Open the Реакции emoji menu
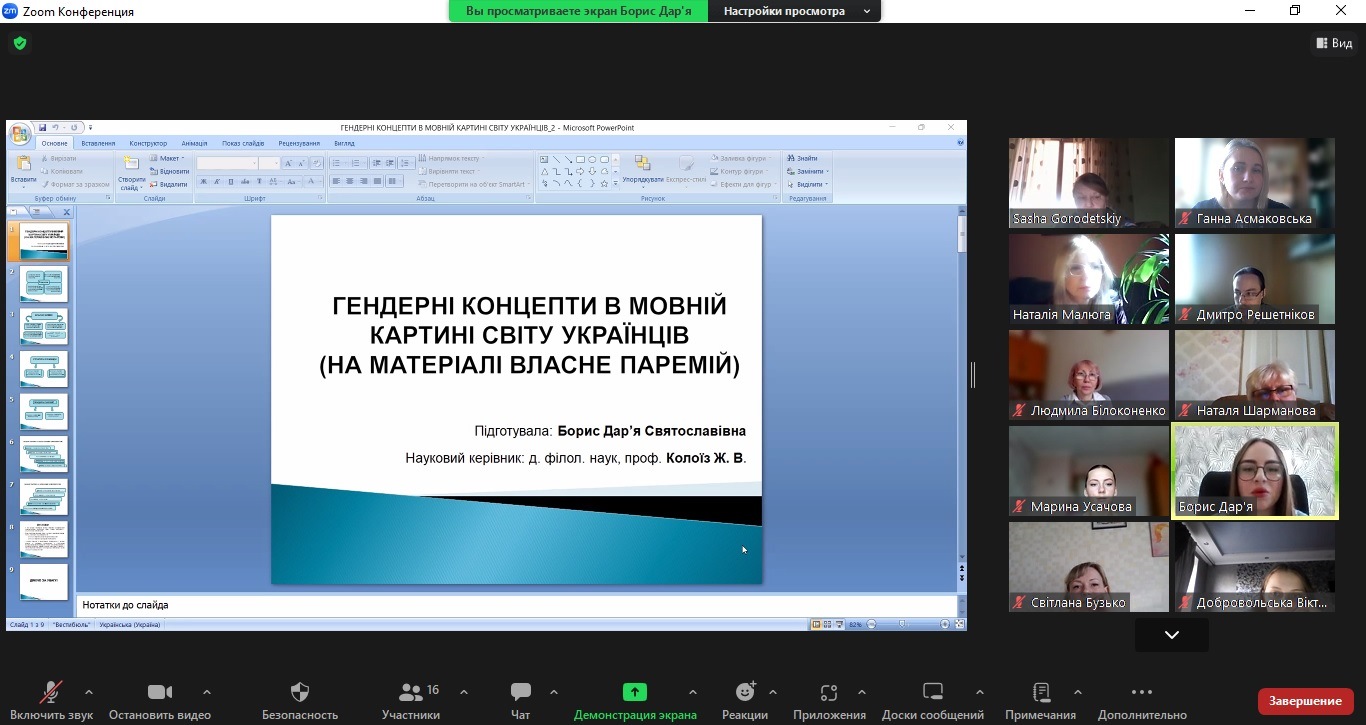 [x=745, y=700]
